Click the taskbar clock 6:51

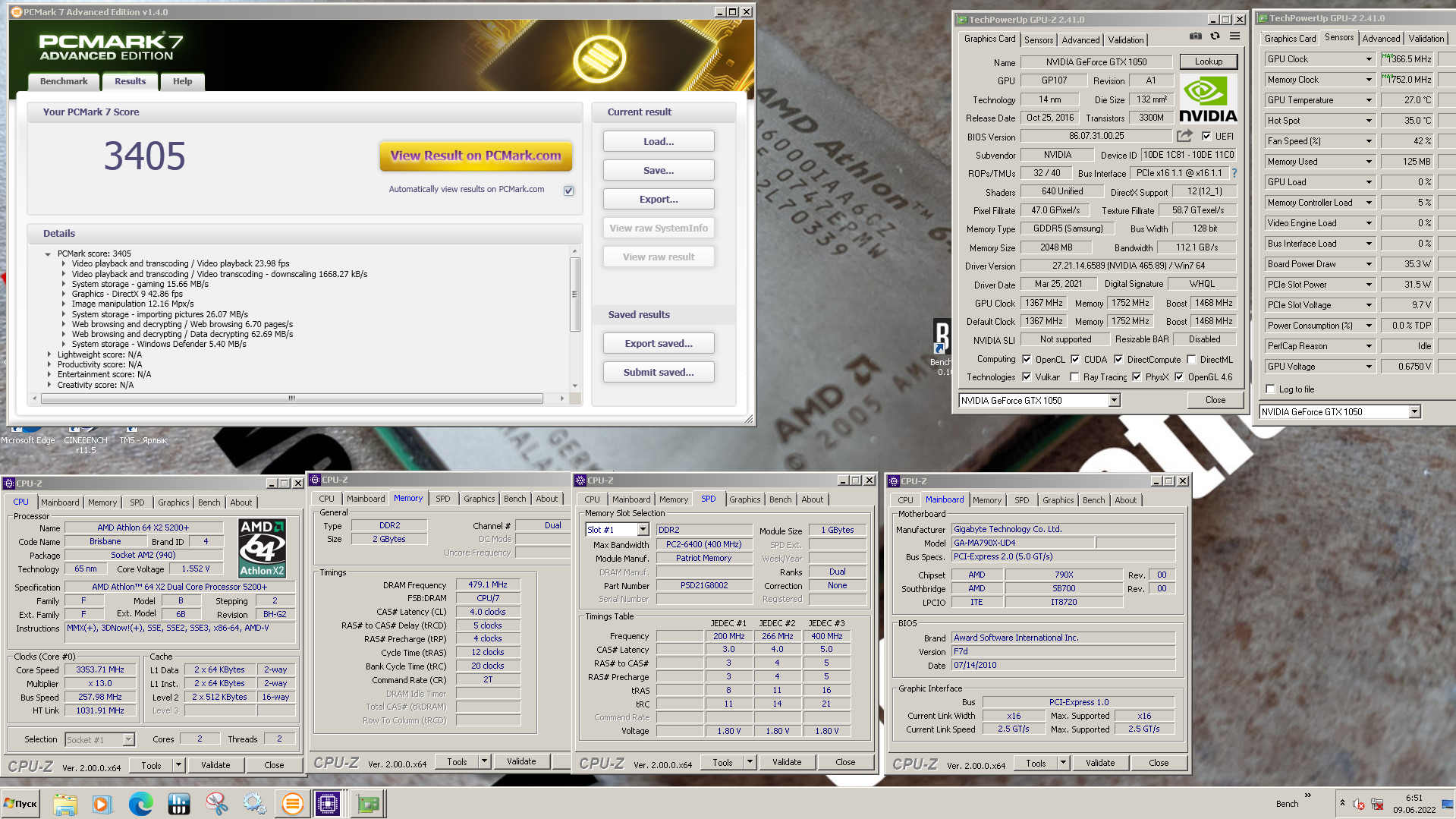coord(1414,798)
